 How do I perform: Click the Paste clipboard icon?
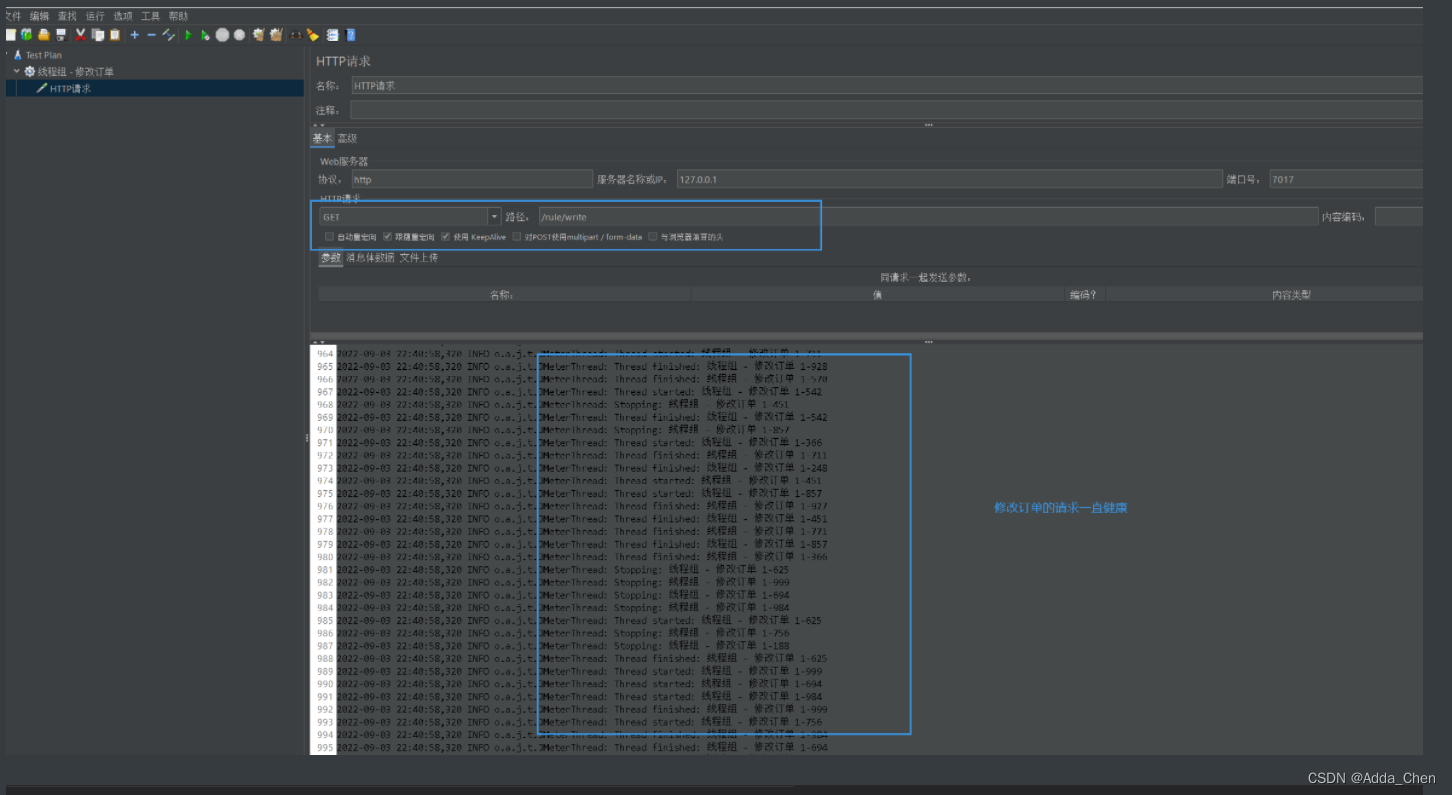(x=115, y=35)
